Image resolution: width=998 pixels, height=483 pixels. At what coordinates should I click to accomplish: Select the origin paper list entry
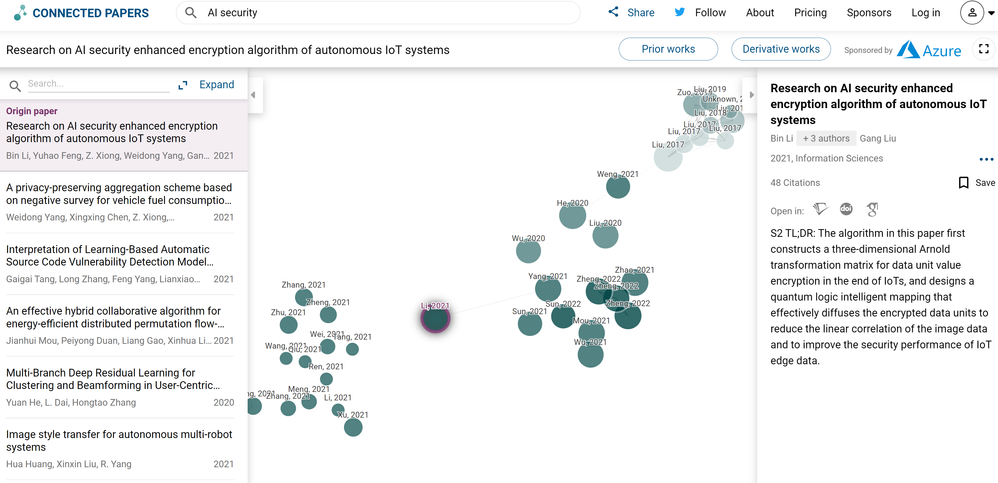123,136
